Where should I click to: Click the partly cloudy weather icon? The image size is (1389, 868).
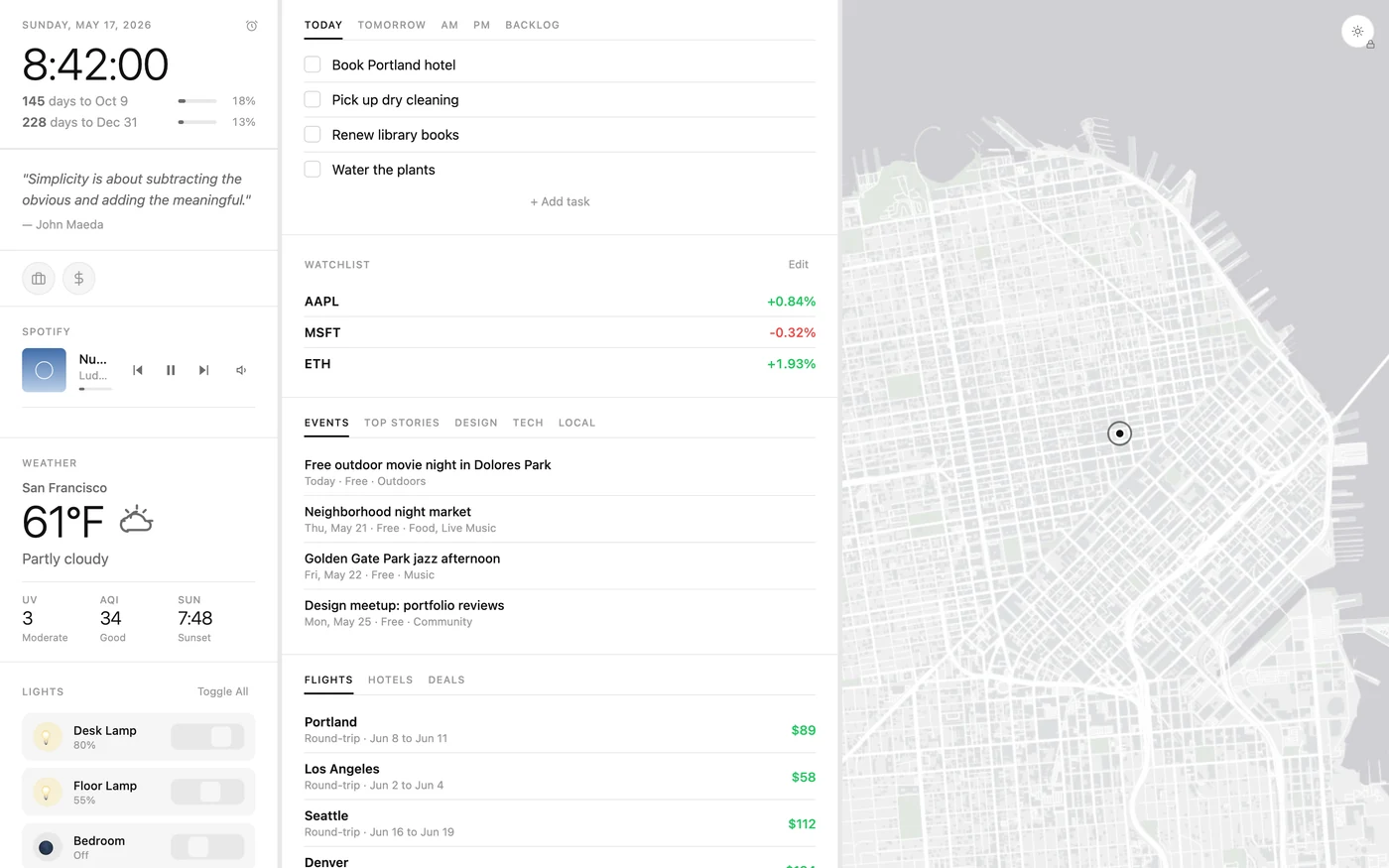click(x=136, y=520)
